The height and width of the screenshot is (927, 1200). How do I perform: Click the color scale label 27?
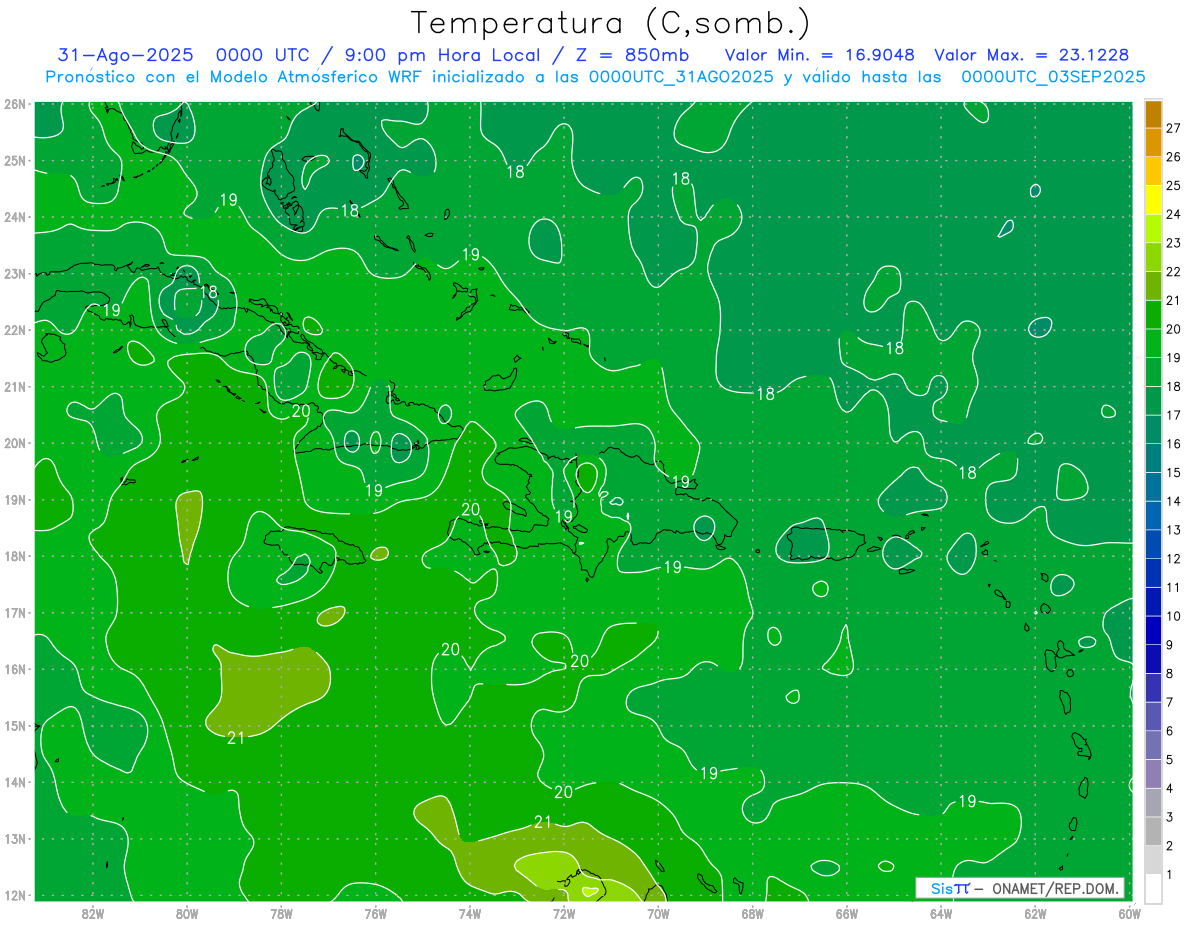[1173, 128]
